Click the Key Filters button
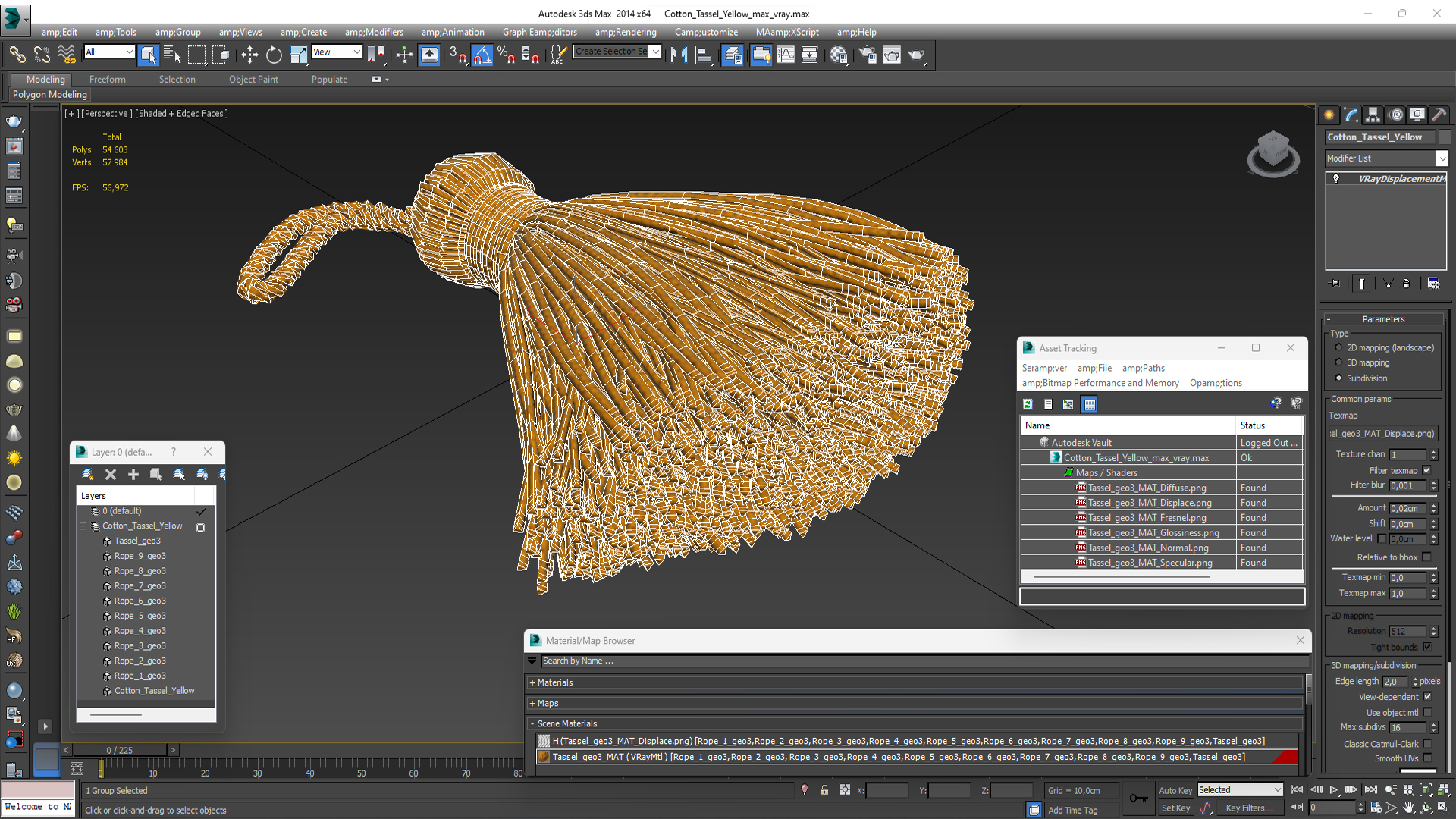The image size is (1456, 819). (1249, 808)
